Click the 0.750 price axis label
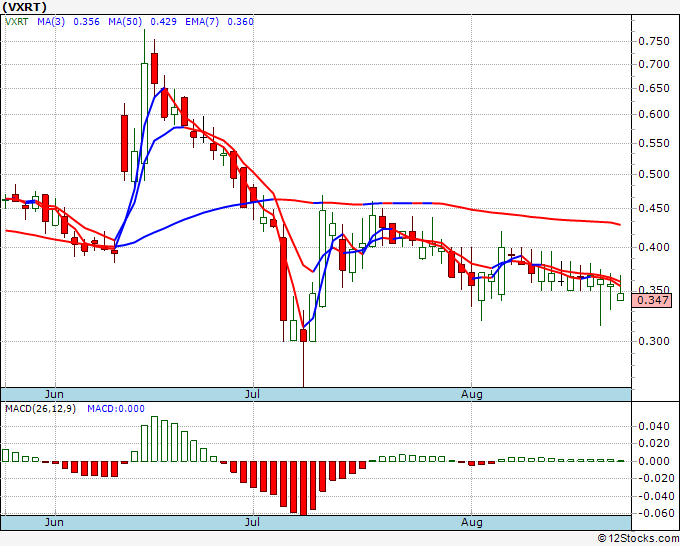The width and height of the screenshot is (680, 546). point(654,42)
